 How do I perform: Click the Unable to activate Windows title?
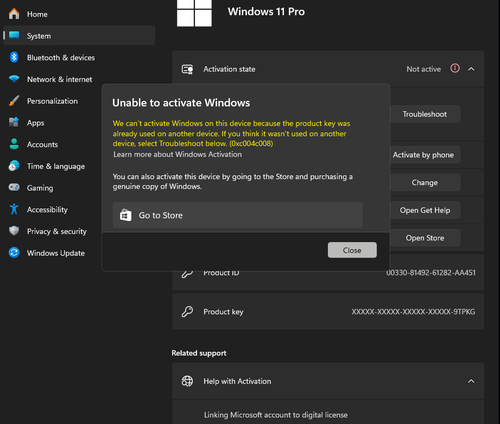tap(181, 103)
